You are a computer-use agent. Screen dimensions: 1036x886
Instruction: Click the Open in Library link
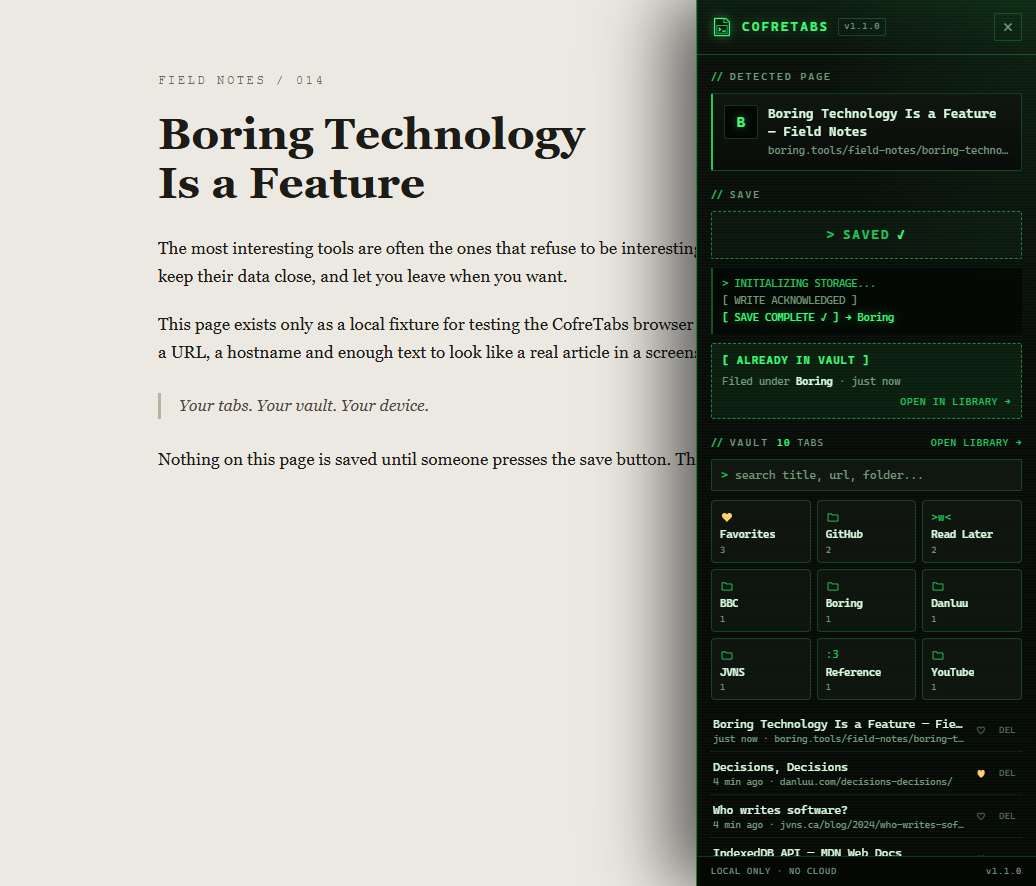click(955, 402)
